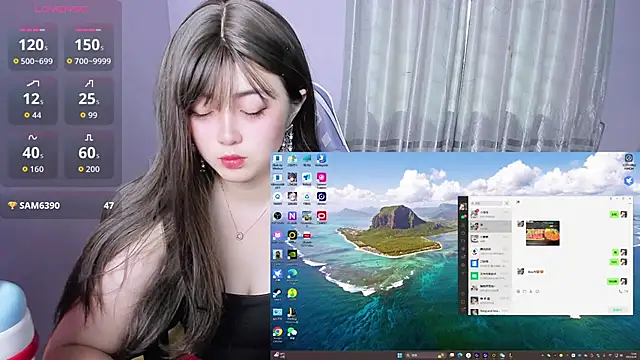Open WeChat from the taskbar
Viewport: 640px width, 360px height.
tap(502, 356)
